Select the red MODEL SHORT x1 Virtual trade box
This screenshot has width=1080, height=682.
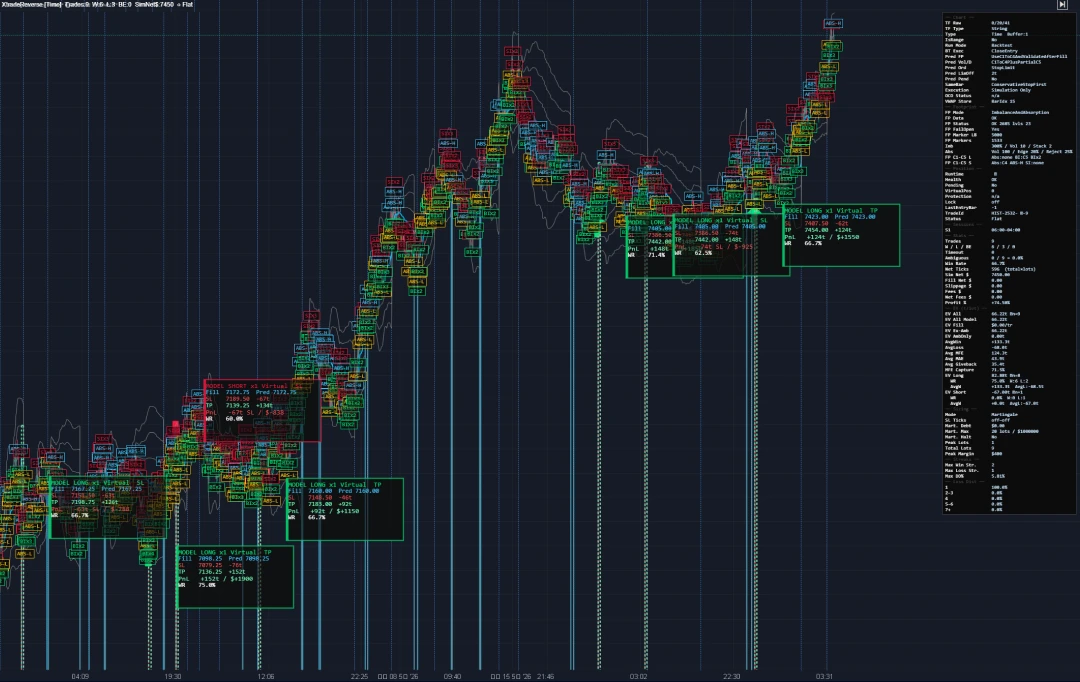pyautogui.click(x=262, y=411)
